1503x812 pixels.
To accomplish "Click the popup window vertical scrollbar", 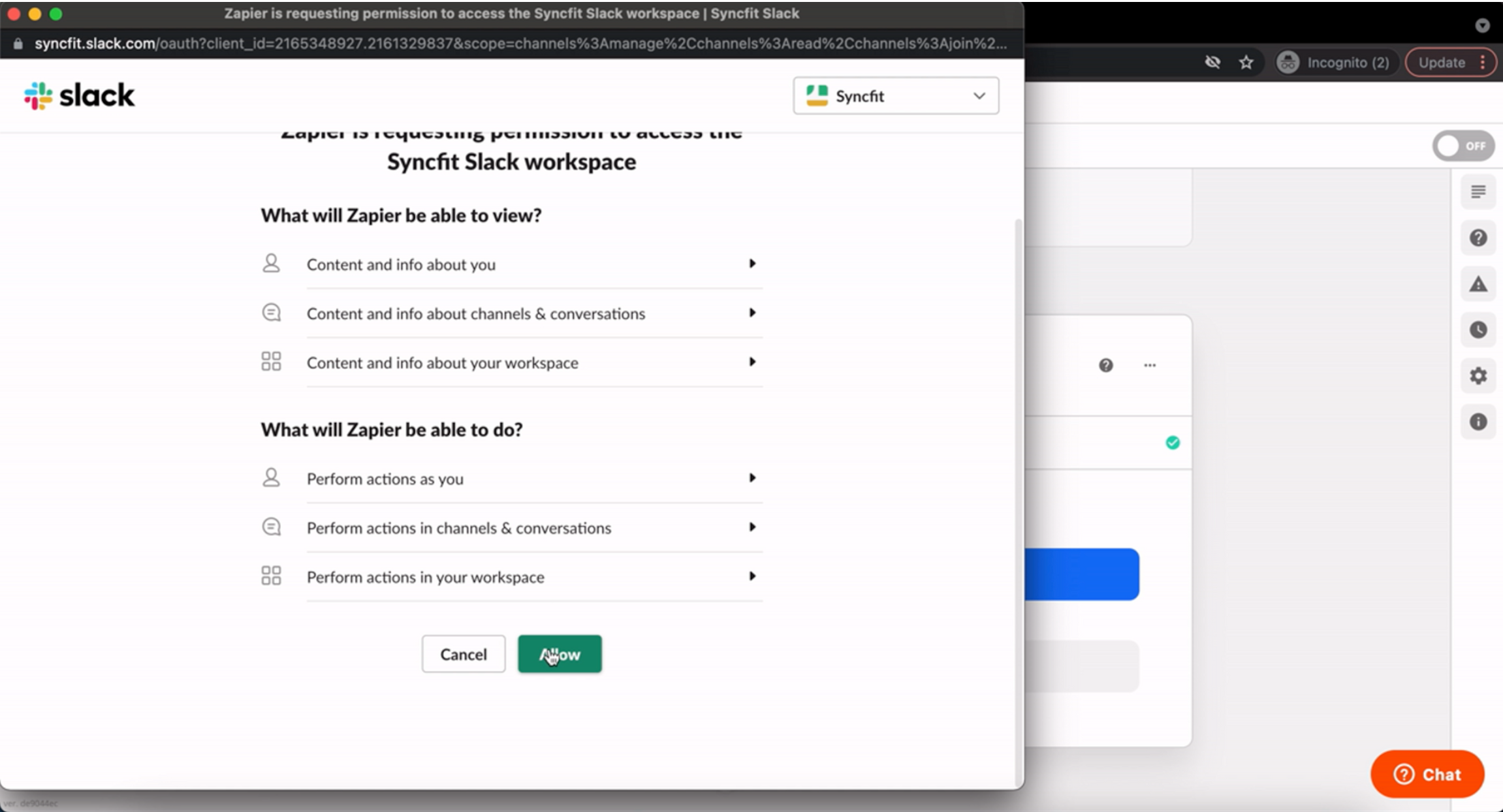I will point(1018,503).
